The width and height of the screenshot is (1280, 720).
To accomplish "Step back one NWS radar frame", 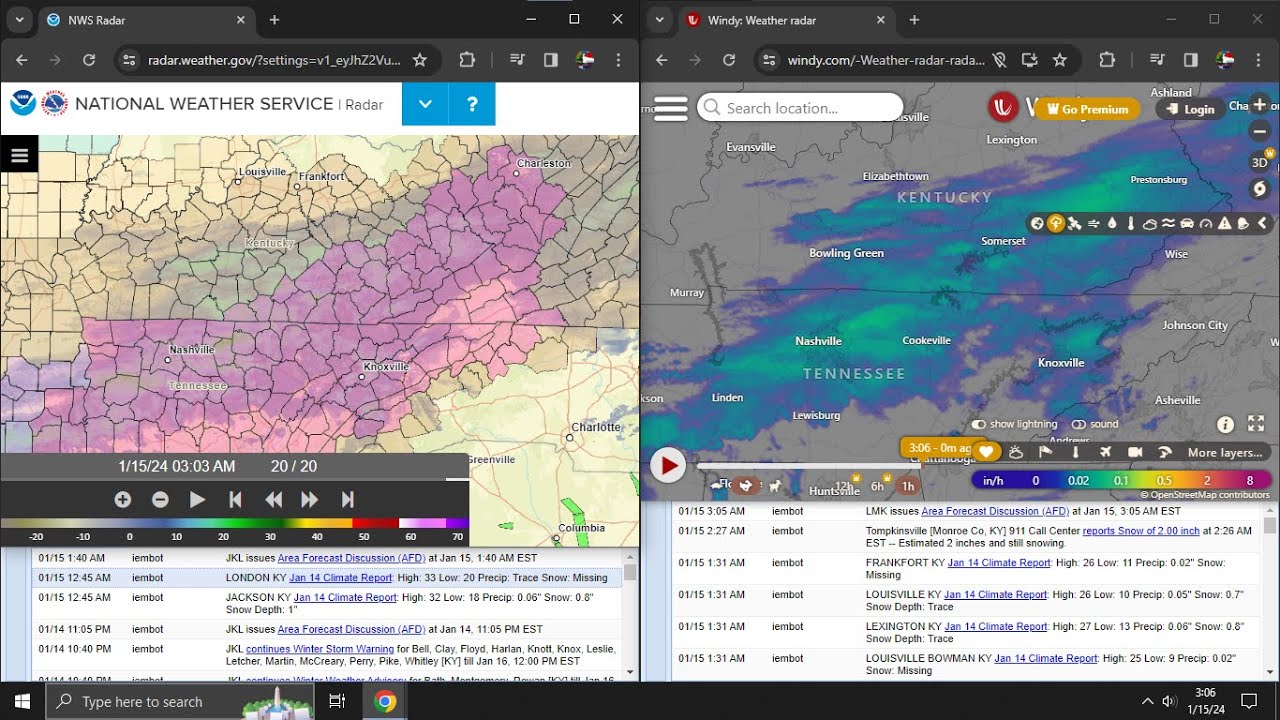I will click(x=273, y=499).
